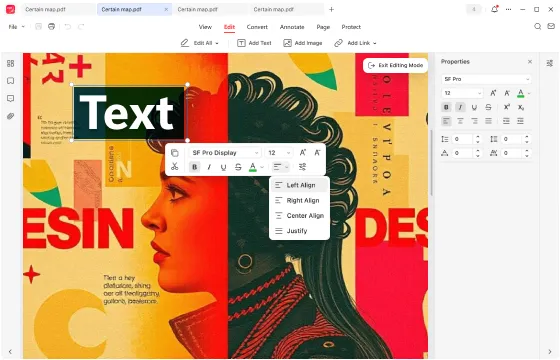Image resolution: width=560 pixels, height=360 pixels.
Task: Choose Center Align from alignment menu
Action: [299, 216]
